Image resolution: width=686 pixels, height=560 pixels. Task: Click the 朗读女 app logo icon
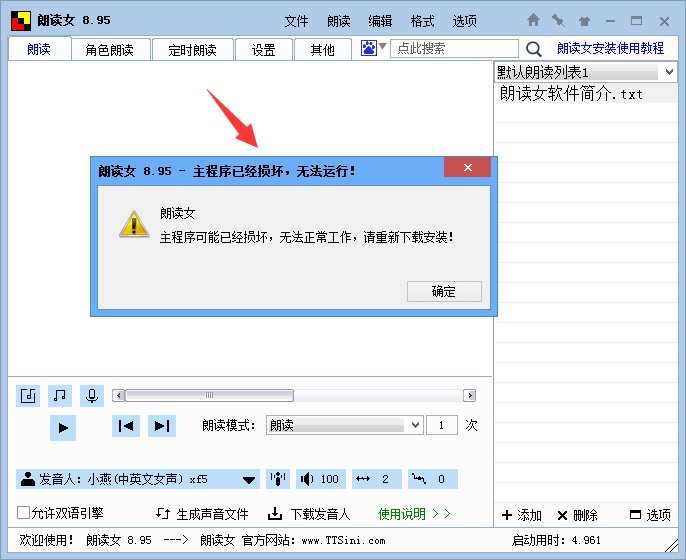(x=21, y=21)
